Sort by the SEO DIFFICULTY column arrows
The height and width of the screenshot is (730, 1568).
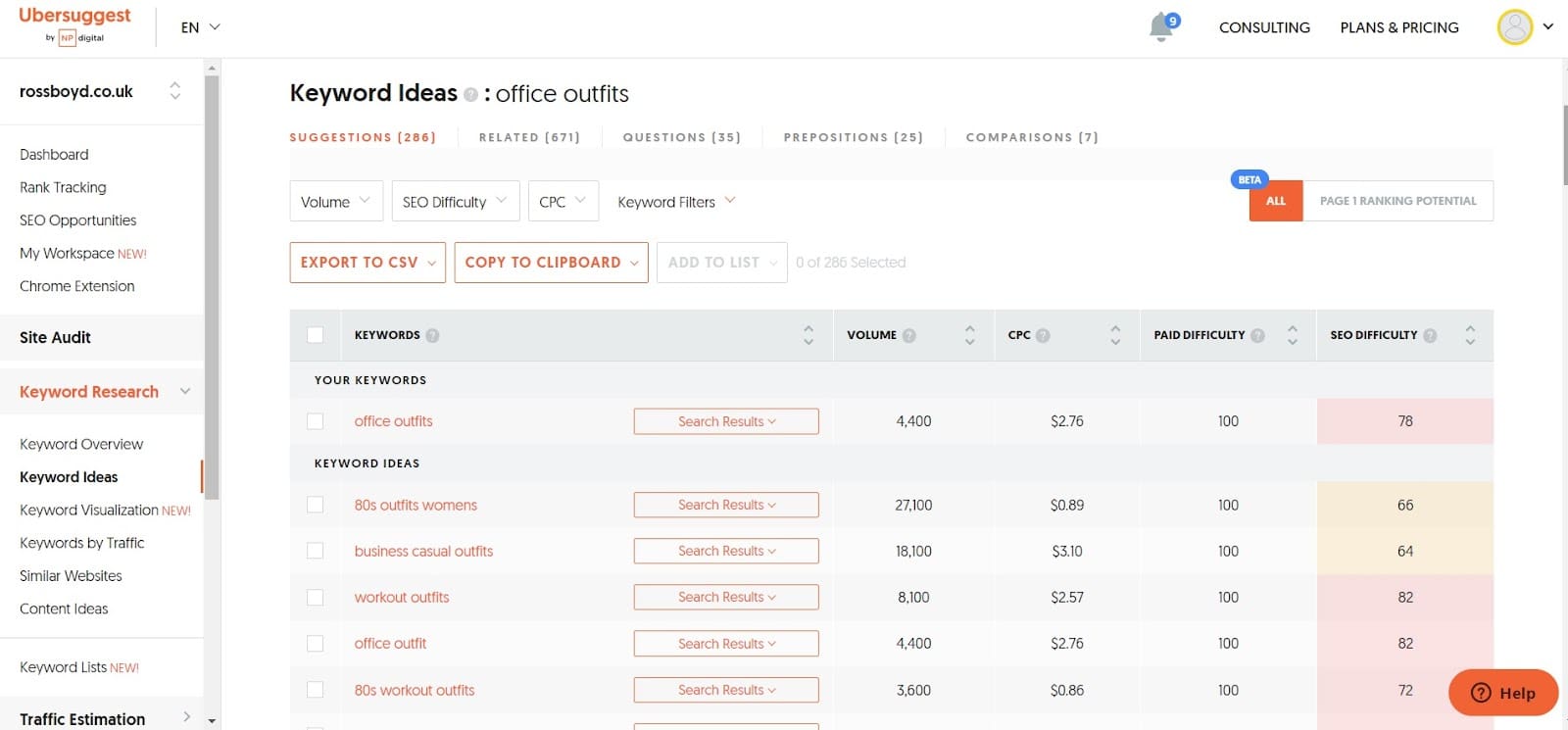[1470, 335]
